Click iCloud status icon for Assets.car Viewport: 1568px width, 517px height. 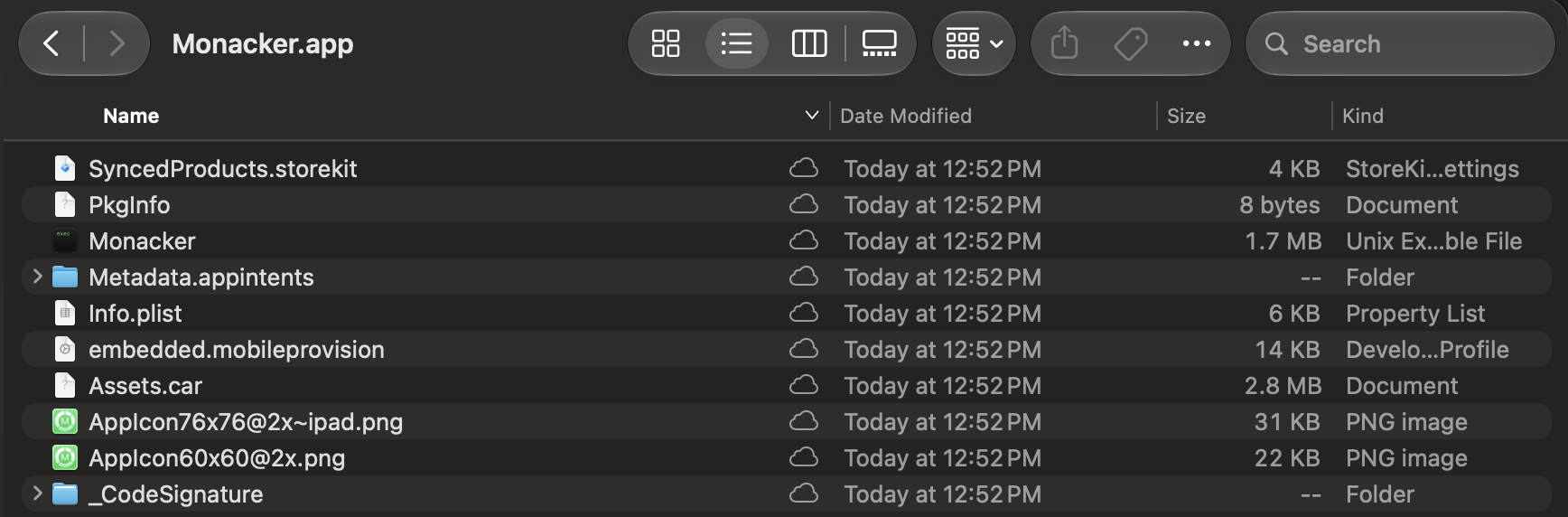tap(804, 385)
